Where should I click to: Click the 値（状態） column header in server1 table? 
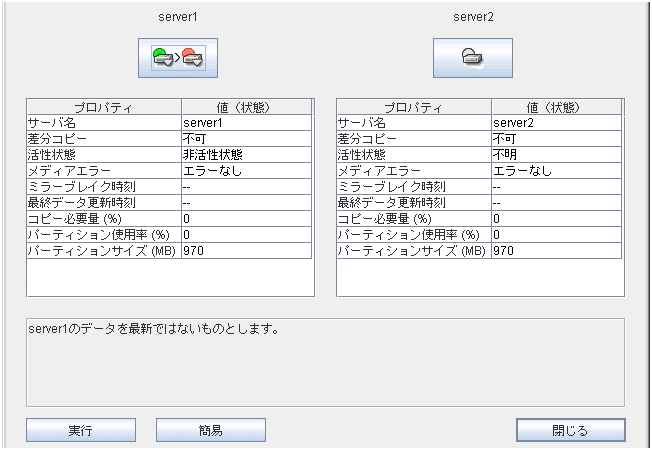[x=246, y=107]
